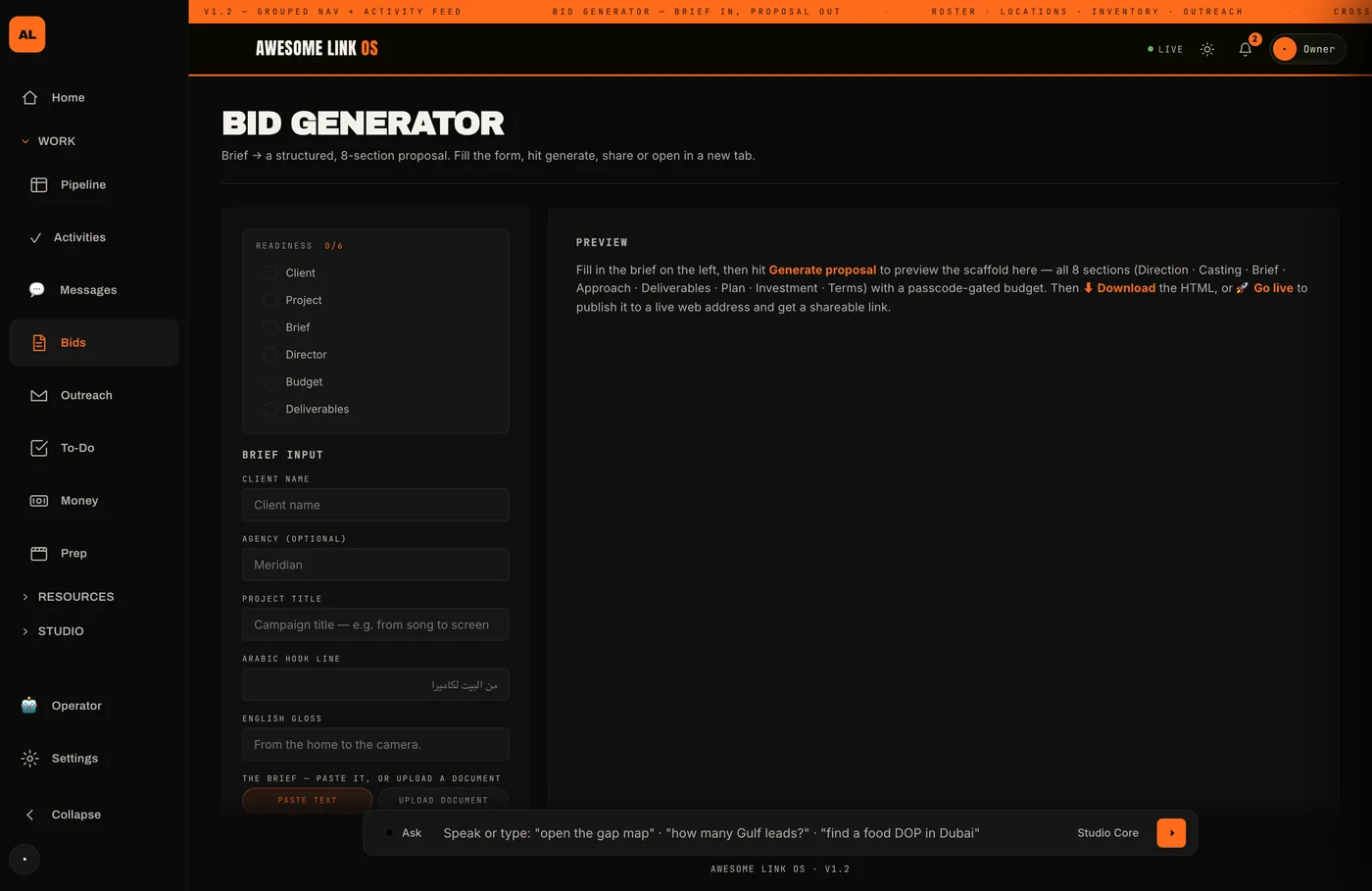
Task: Toggle the Deliverables readiness circle
Action: [x=270, y=409]
